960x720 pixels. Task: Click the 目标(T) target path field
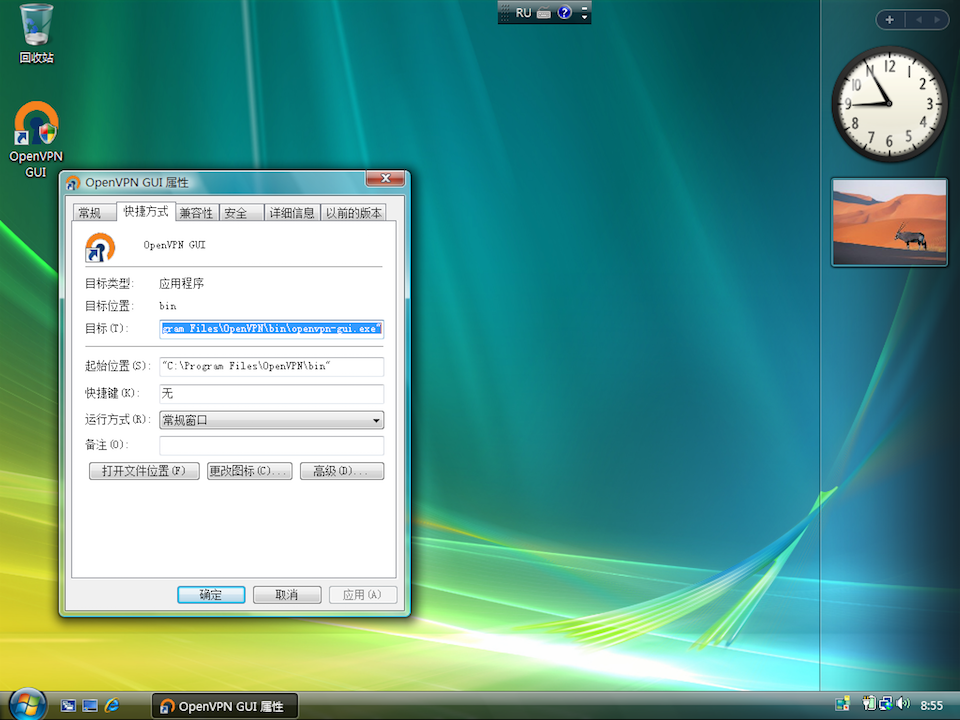271,329
